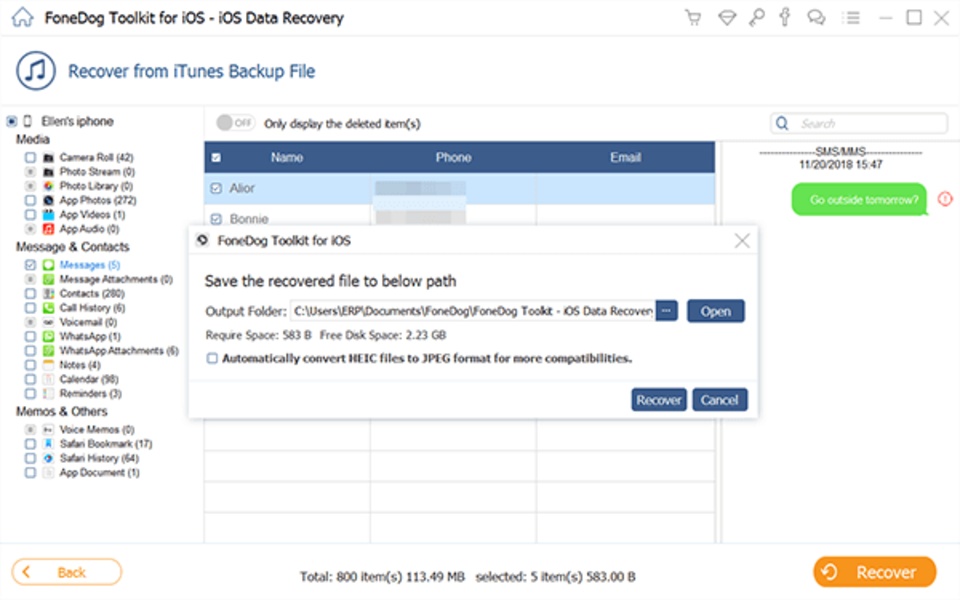This screenshot has width=960, height=600.
Task: Check the Call History (6) checkbox
Action: tap(30, 307)
